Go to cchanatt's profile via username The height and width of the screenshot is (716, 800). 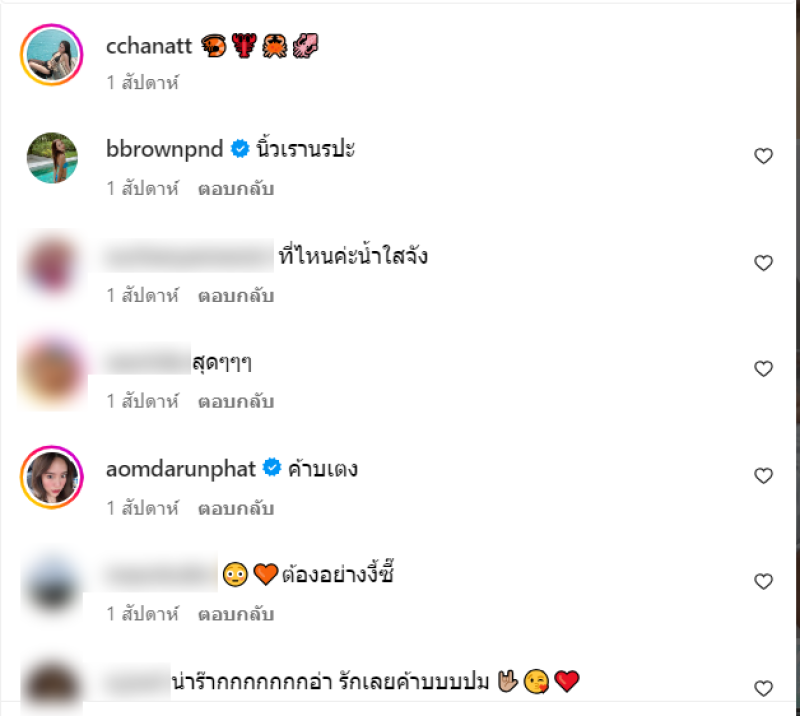point(148,45)
